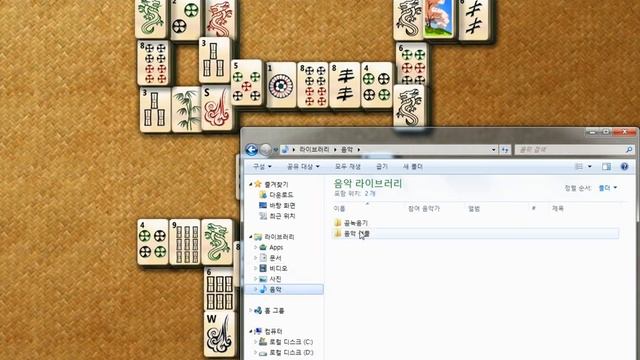This screenshot has height=360, width=640.
Task: Select 라이브러리 in the address breadcrumb
Action: (x=314, y=150)
